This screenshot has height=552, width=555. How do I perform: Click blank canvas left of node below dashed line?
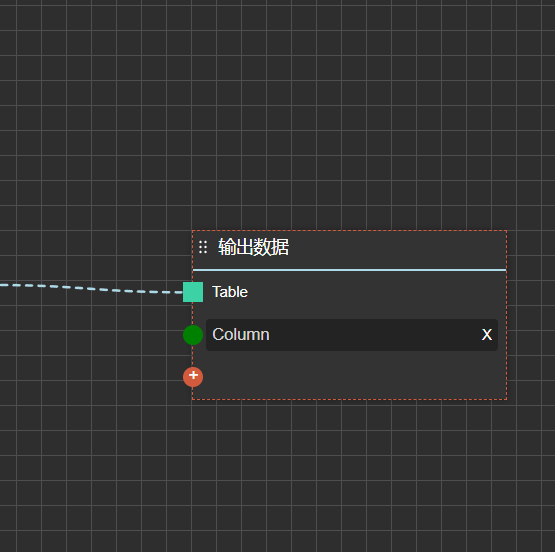click(92, 354)
